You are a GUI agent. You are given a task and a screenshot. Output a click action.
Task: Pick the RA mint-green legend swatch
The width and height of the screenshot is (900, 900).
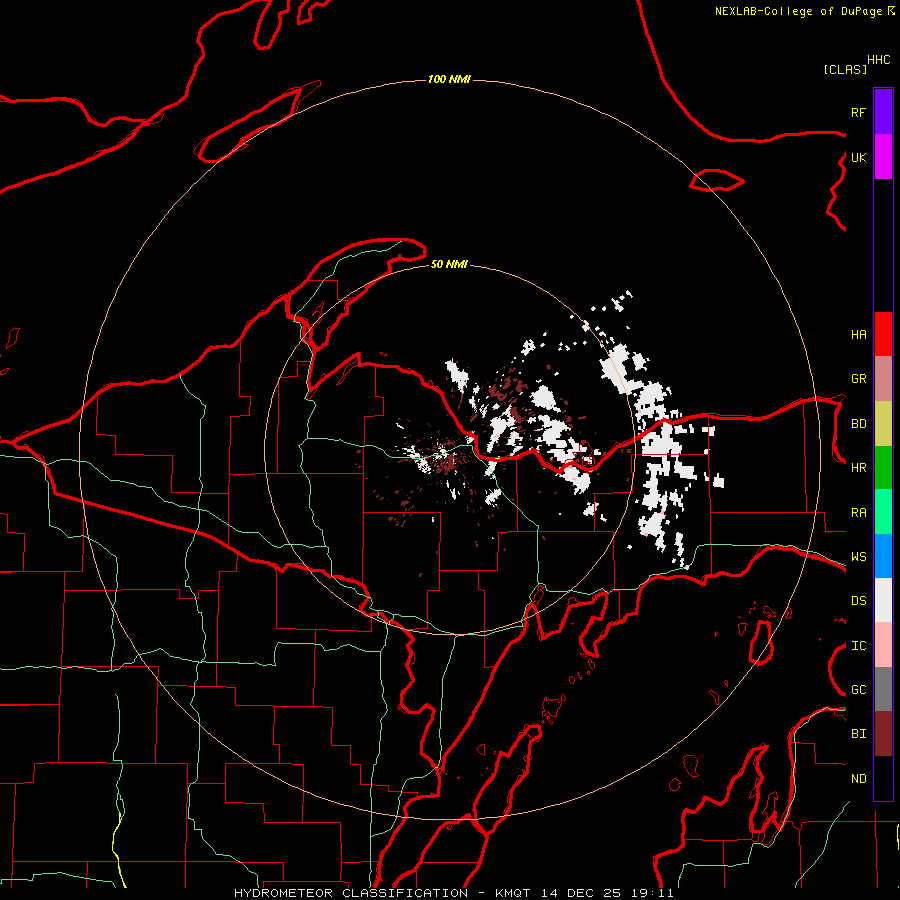pos(883,512)
